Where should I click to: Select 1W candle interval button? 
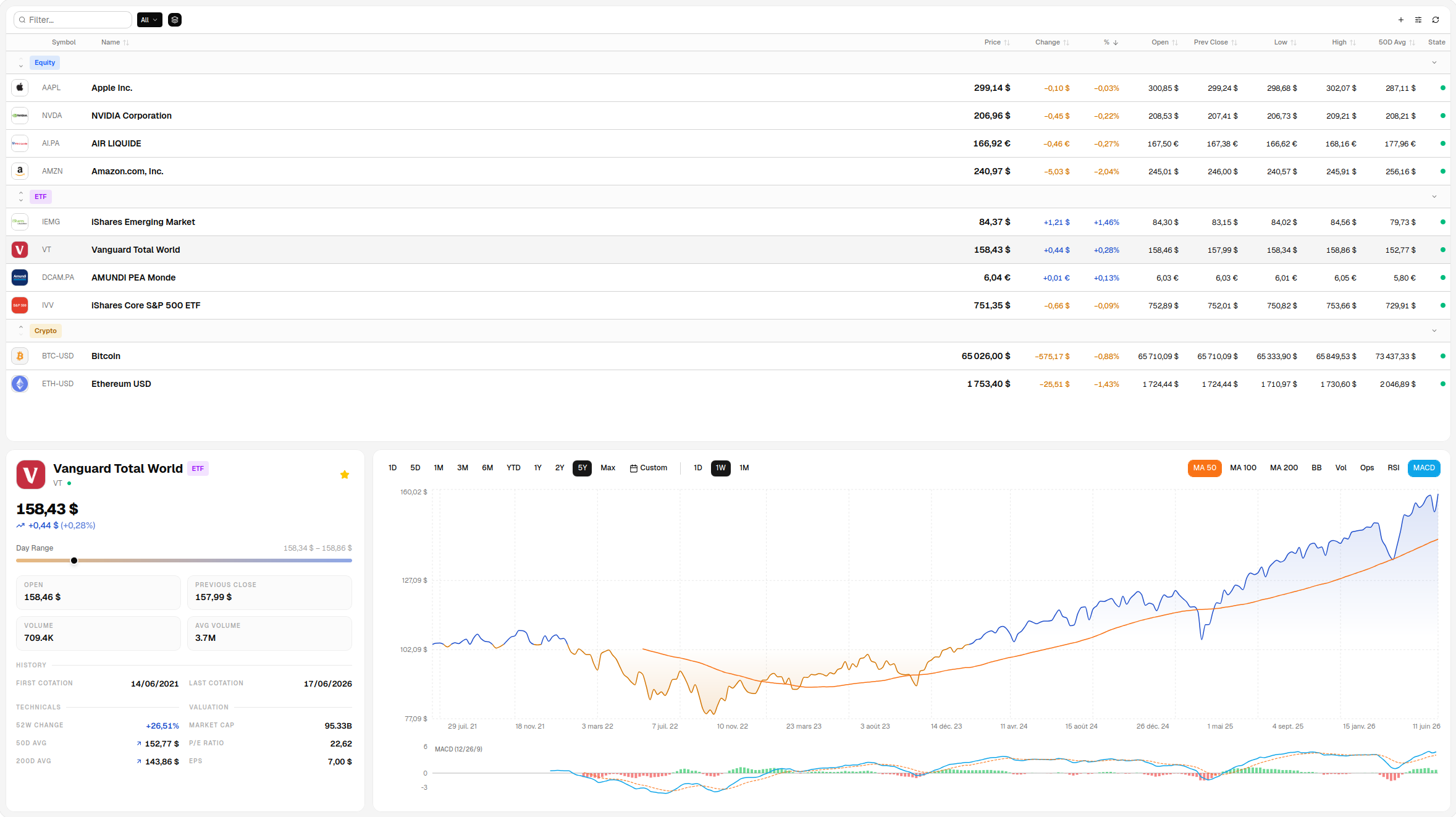click(721, 468)
